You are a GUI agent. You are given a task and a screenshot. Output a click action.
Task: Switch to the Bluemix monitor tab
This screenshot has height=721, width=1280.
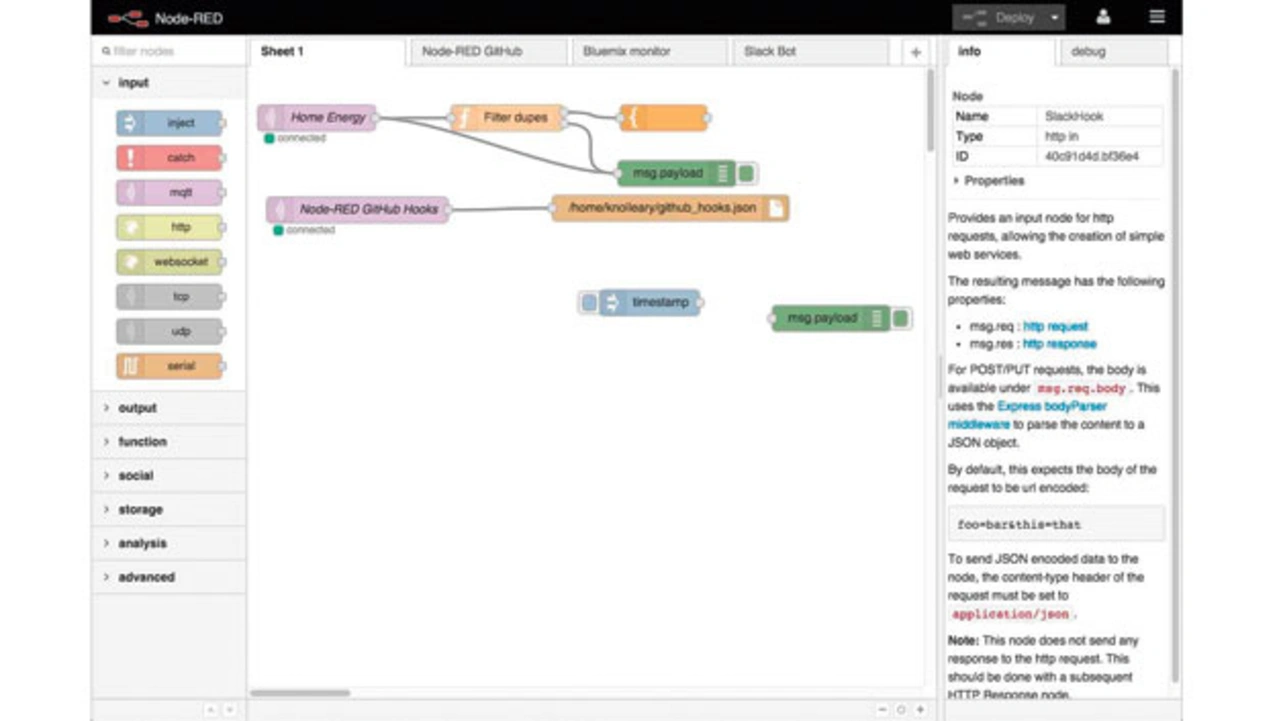(649, 52)
